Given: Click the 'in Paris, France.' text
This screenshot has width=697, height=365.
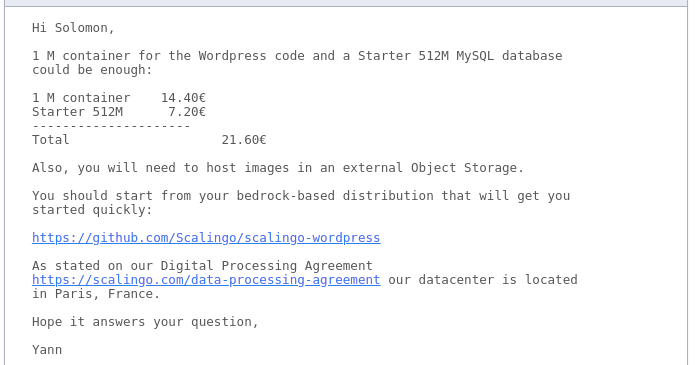Looking at the screenshot, I should pos(96,294).
